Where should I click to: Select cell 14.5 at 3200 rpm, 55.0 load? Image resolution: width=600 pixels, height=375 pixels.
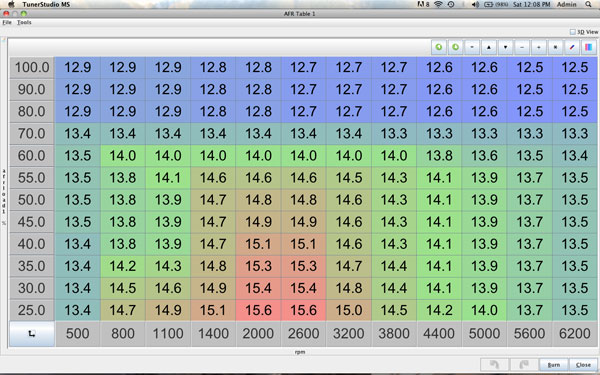click(349, 178)
